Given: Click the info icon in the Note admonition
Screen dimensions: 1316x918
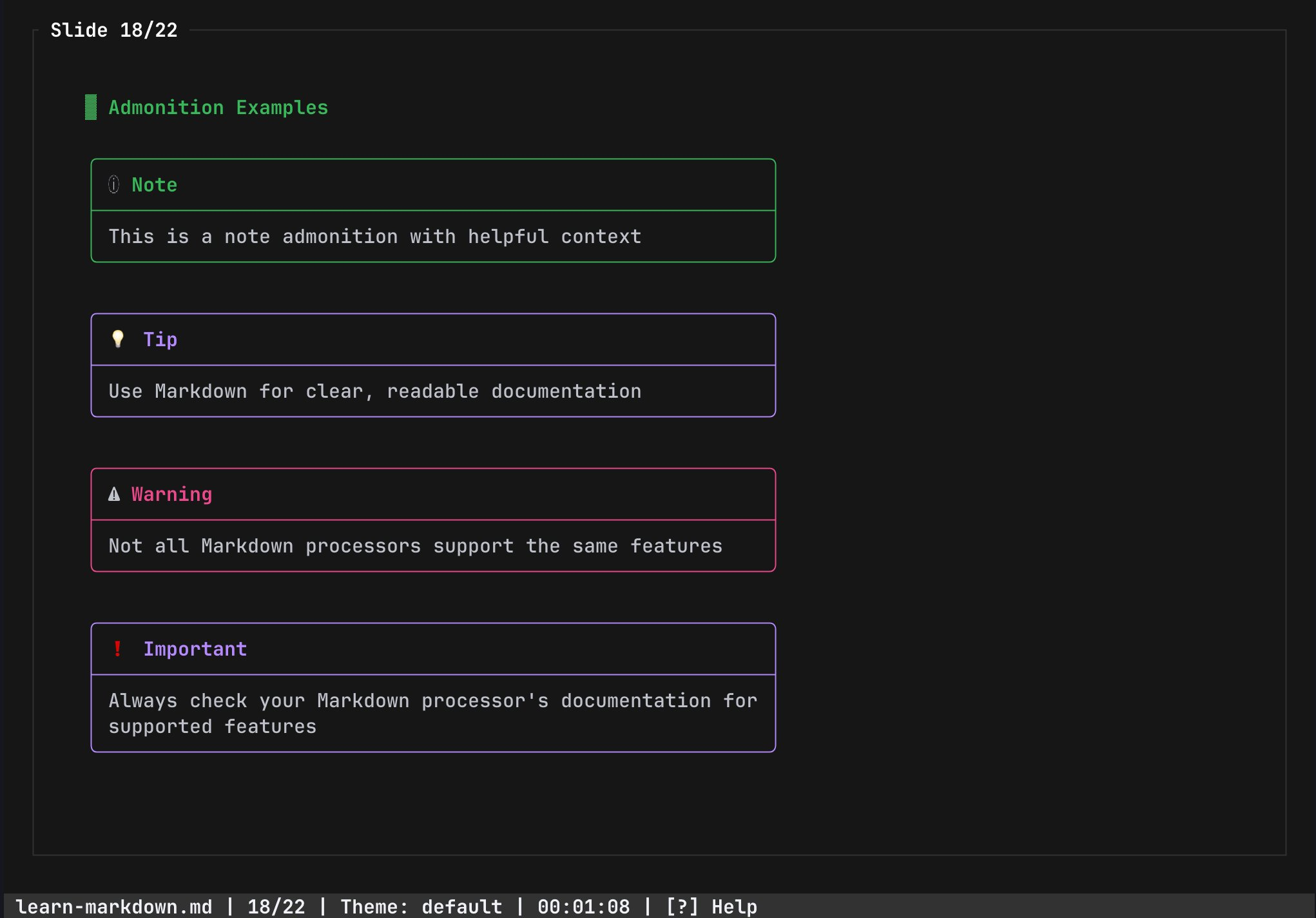Looking at the screenshot, I should 113,184.
